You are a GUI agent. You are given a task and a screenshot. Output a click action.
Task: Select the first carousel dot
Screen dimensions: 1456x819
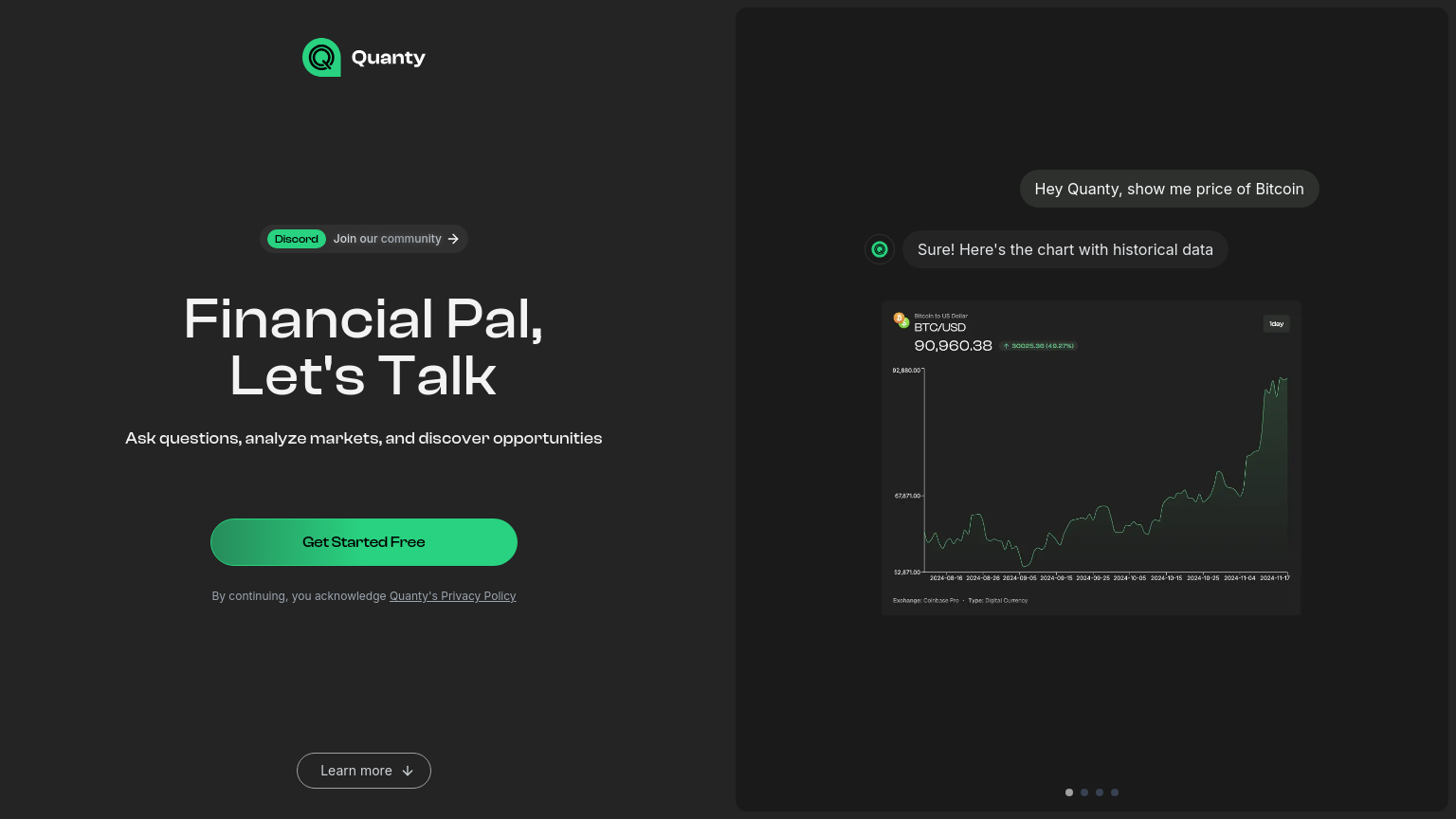click(x=1069, y=792)
